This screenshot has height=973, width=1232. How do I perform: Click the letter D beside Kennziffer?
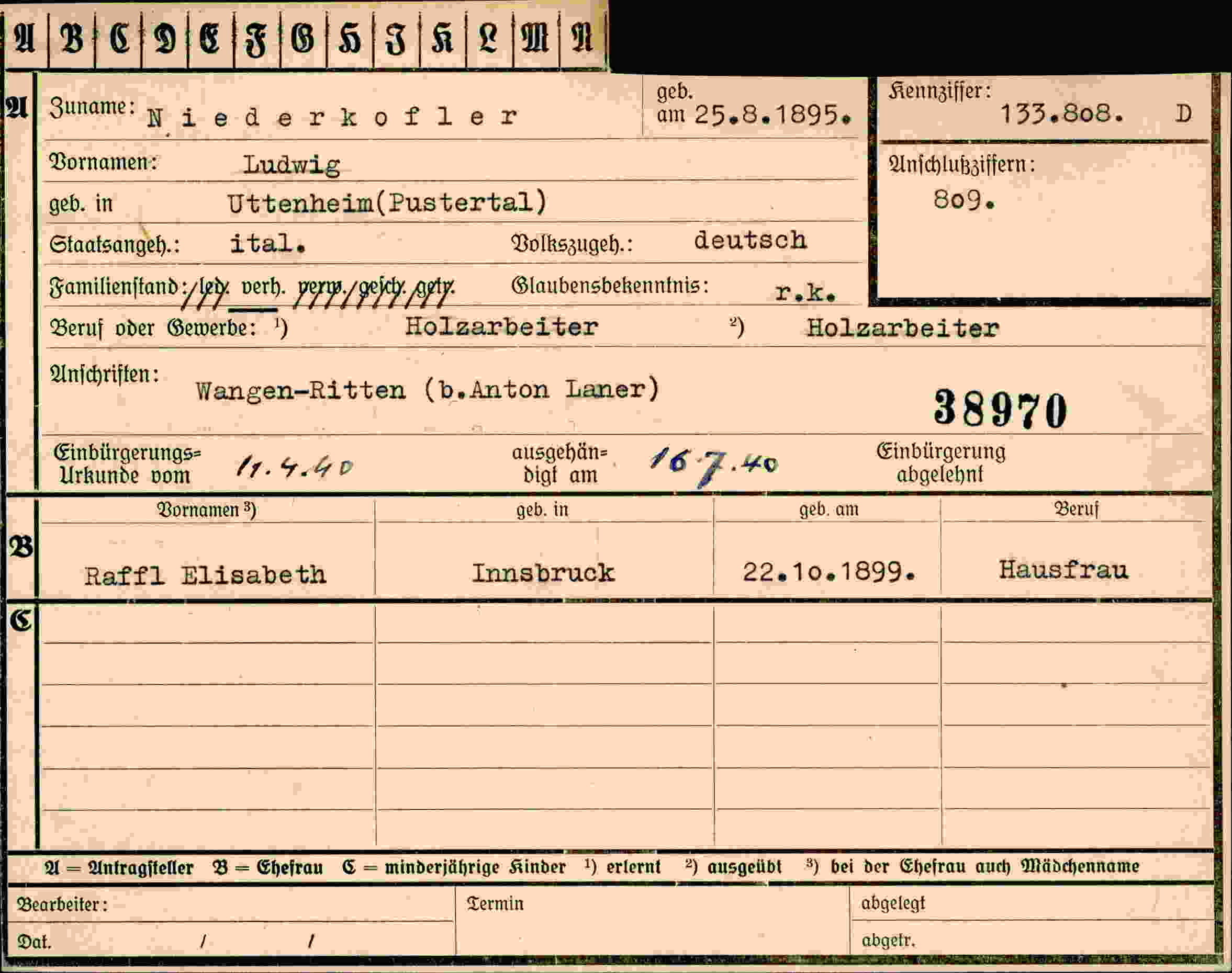coord(1183,114)
